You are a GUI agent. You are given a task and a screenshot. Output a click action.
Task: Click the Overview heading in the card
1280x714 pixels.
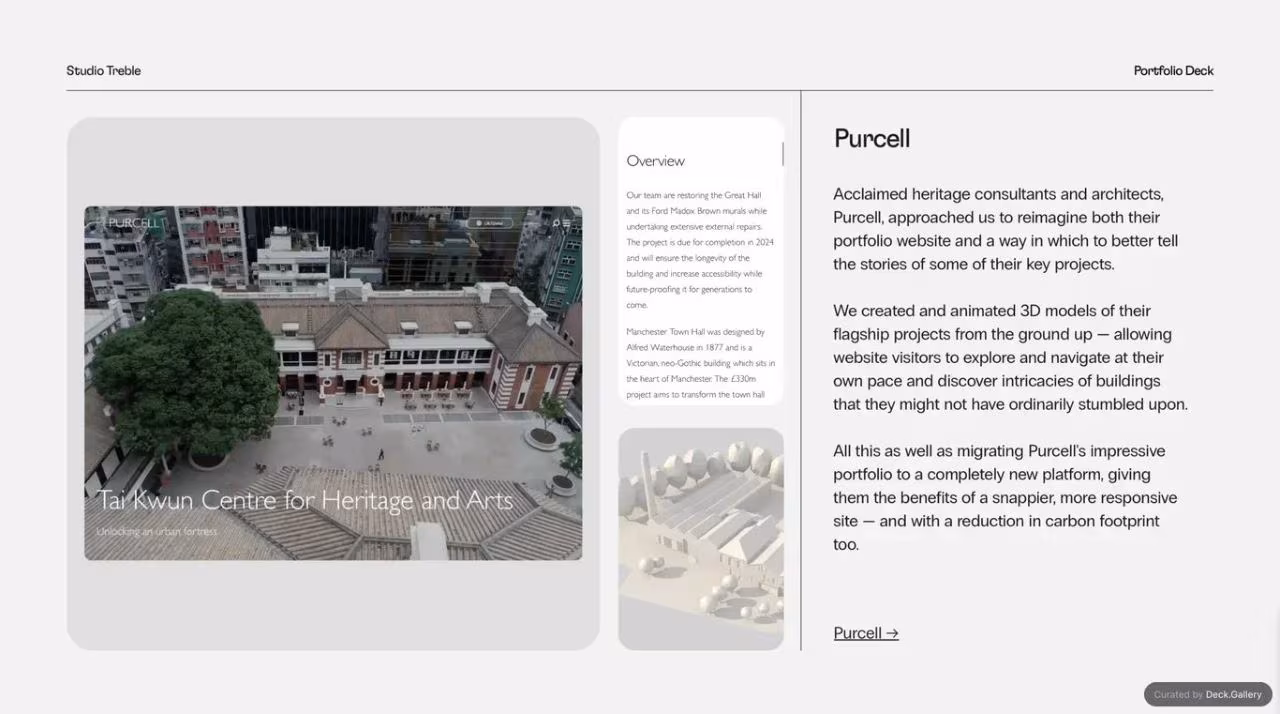(x=655, y=161)
